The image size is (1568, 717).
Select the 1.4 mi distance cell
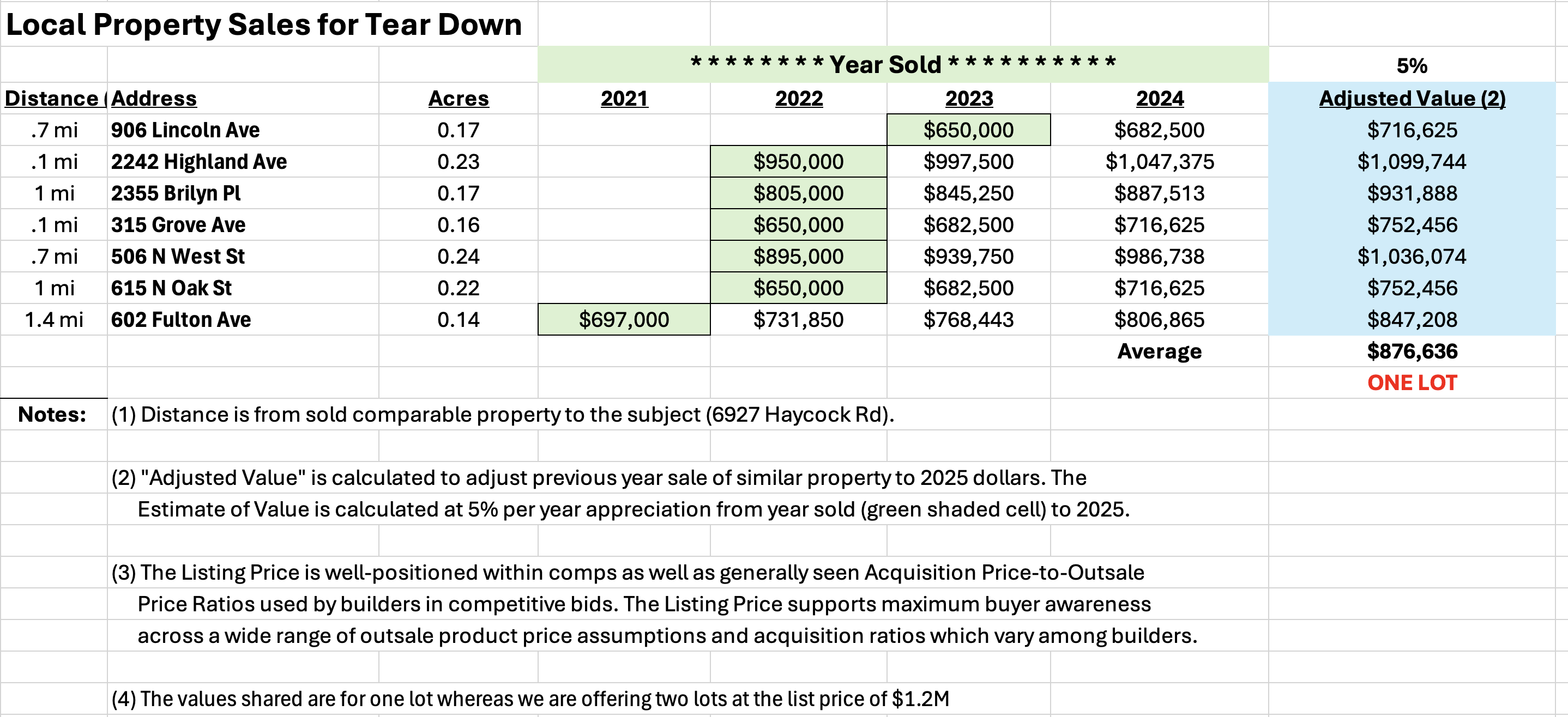pos(53,320)
